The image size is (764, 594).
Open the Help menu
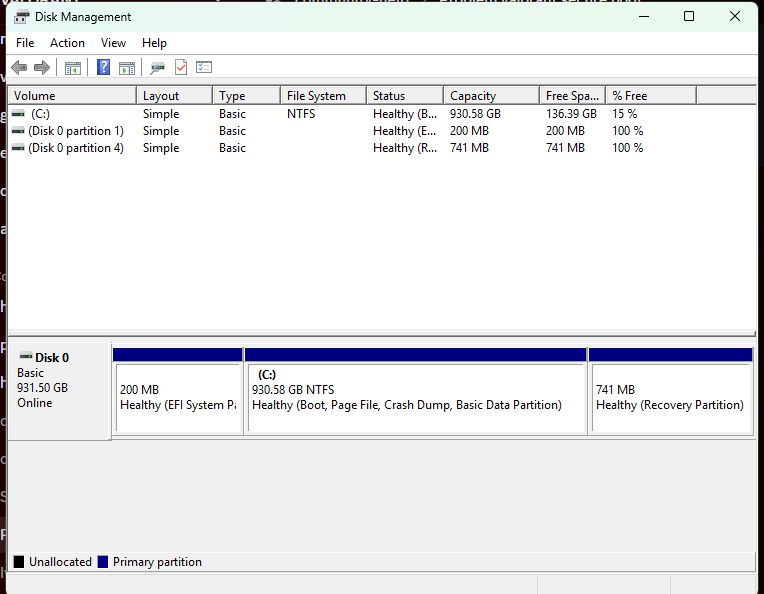pyautogui.click(x=154, y=43)
